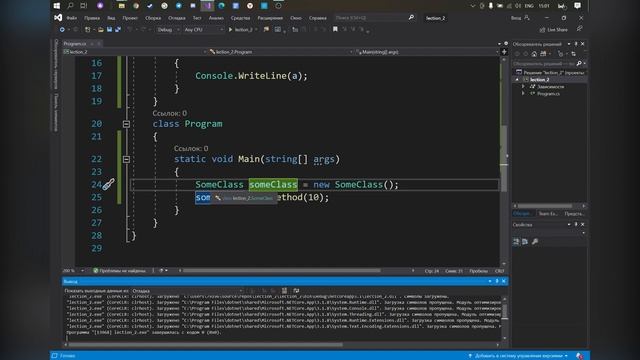This screenshot has width=640, height=360.
Task: Click the clear all output icon
Action: 284,291
